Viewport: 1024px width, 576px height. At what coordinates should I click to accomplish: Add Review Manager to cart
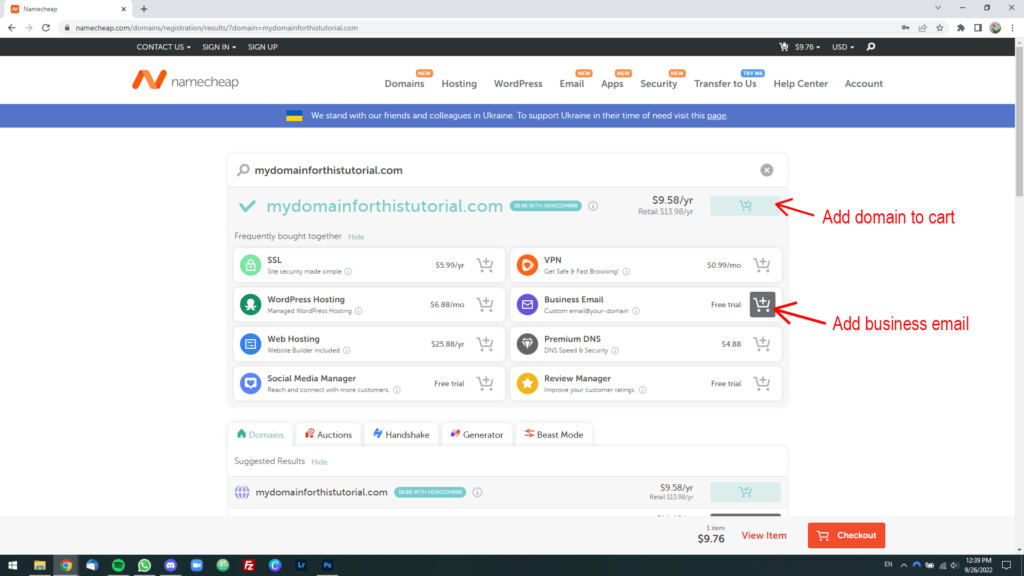coord(761,383)
